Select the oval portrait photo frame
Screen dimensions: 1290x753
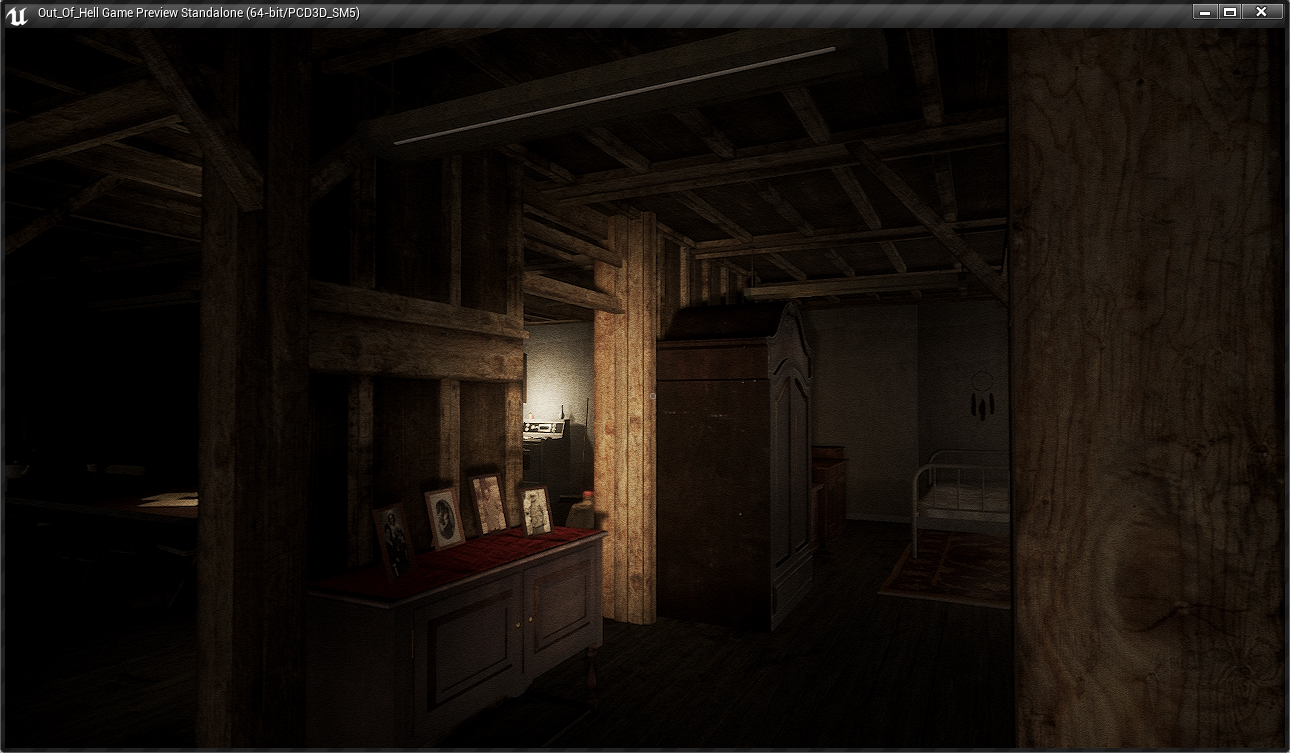(x=444, y=516)
